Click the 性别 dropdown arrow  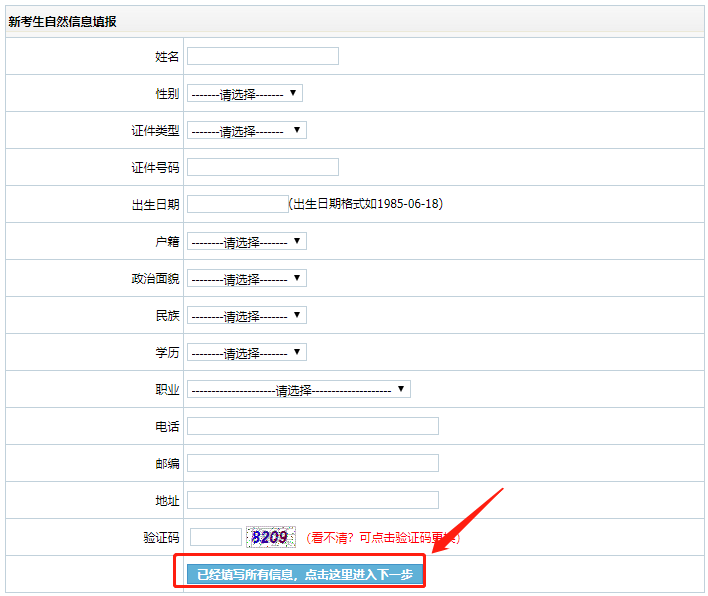pos(293,93)
